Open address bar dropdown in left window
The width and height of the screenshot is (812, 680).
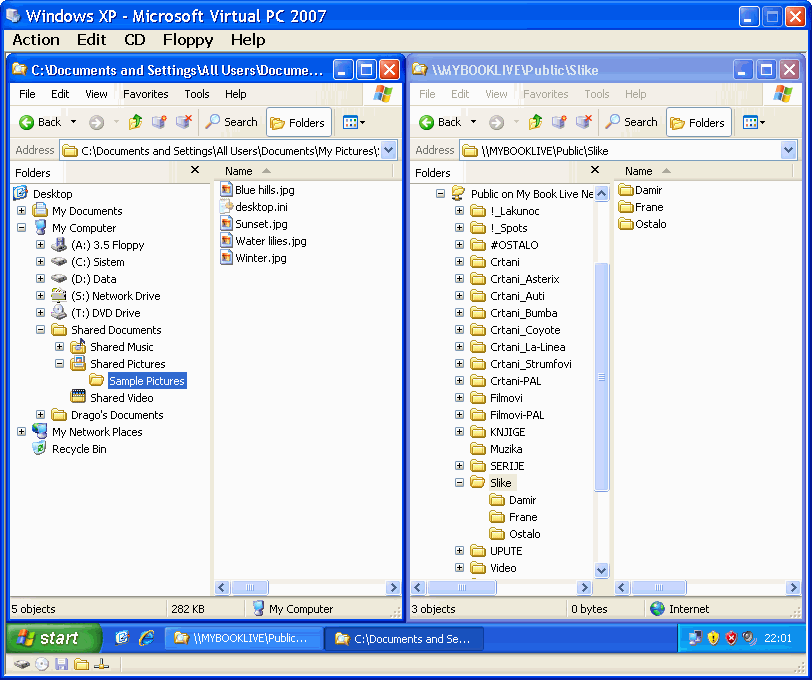coord(389,151)
